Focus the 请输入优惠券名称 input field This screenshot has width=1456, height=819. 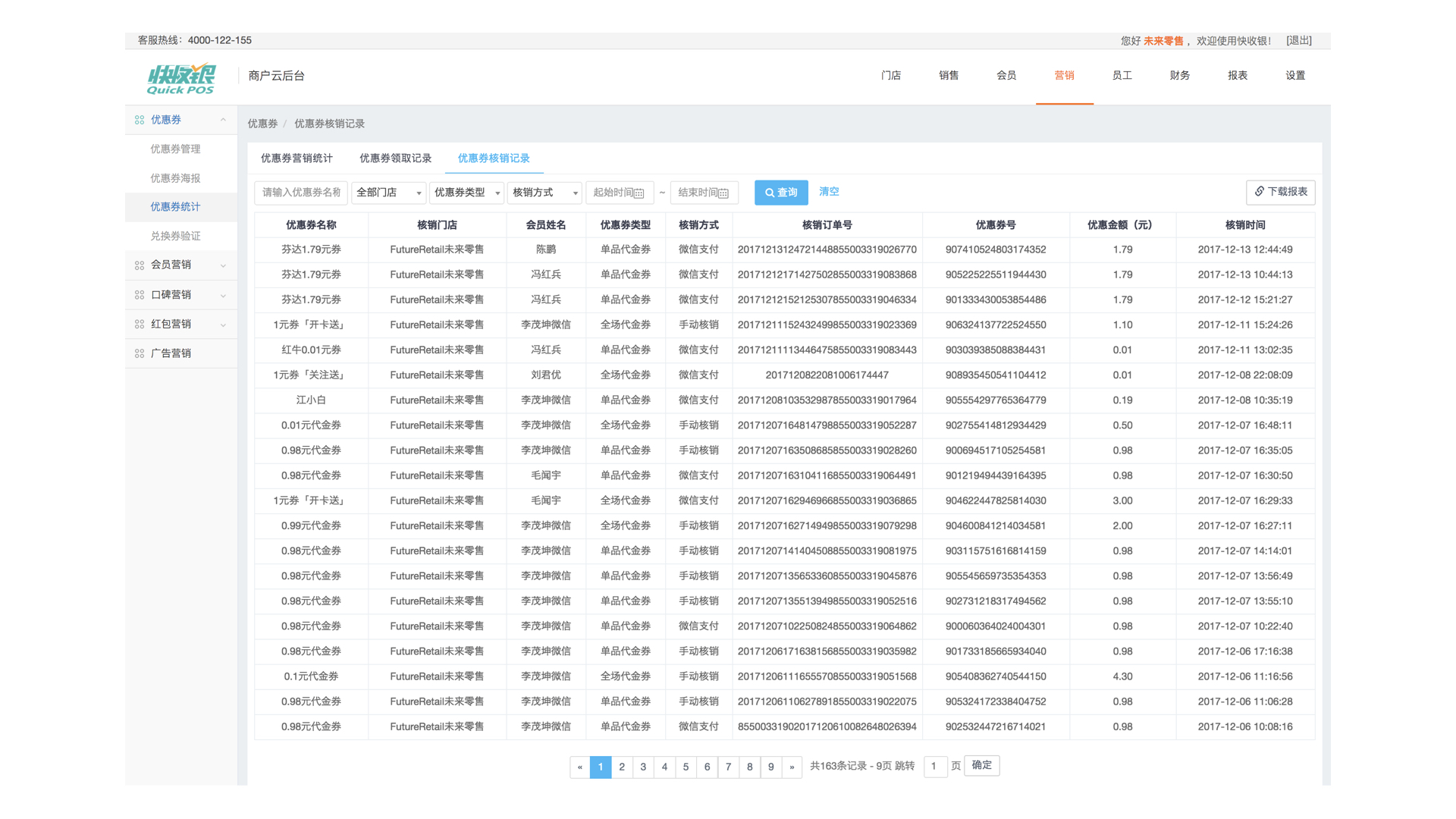click(x=301, y=193)
